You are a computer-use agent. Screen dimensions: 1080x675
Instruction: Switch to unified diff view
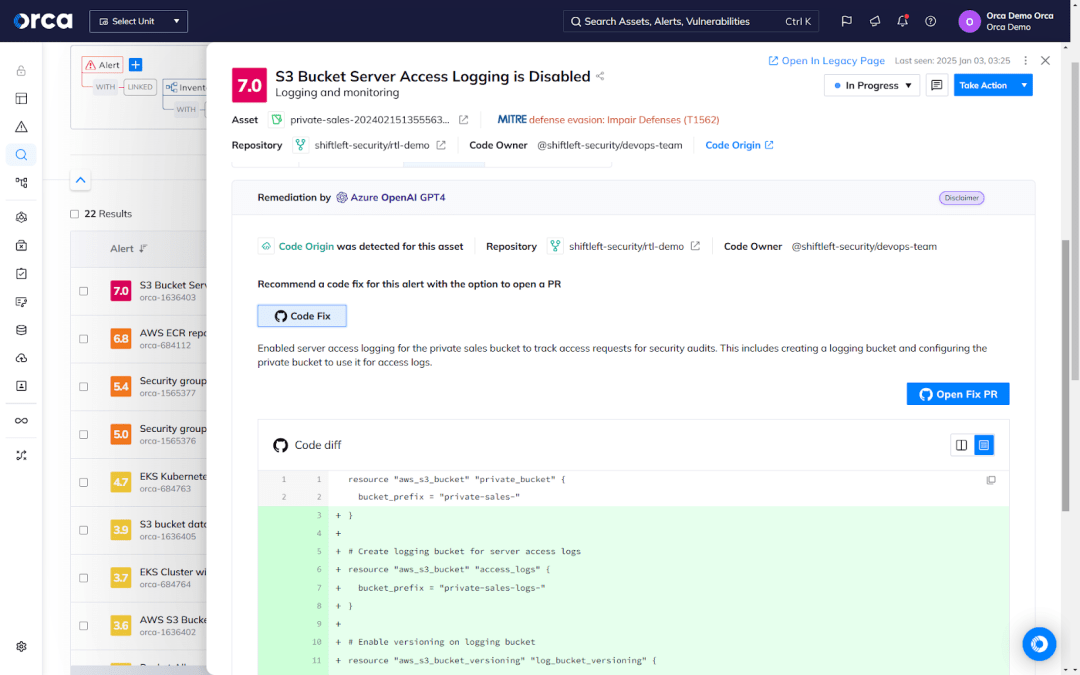(x=984, y=445)
